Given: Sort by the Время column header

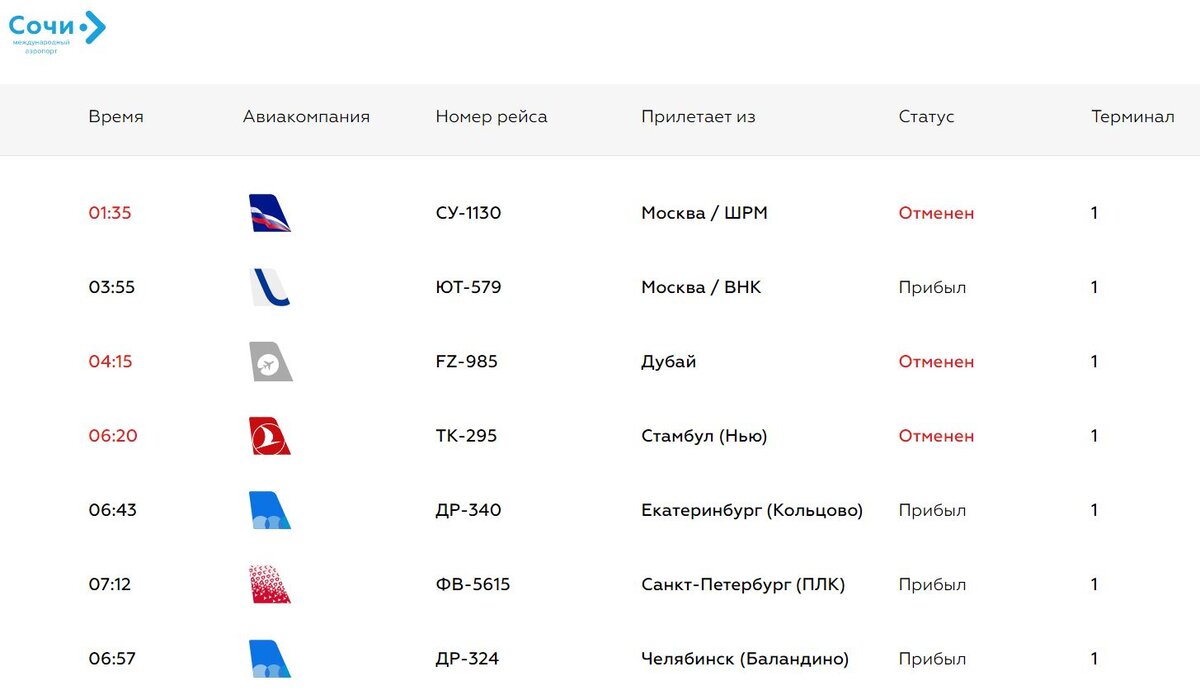Looking at the screenshot, I should coord(116,117).
